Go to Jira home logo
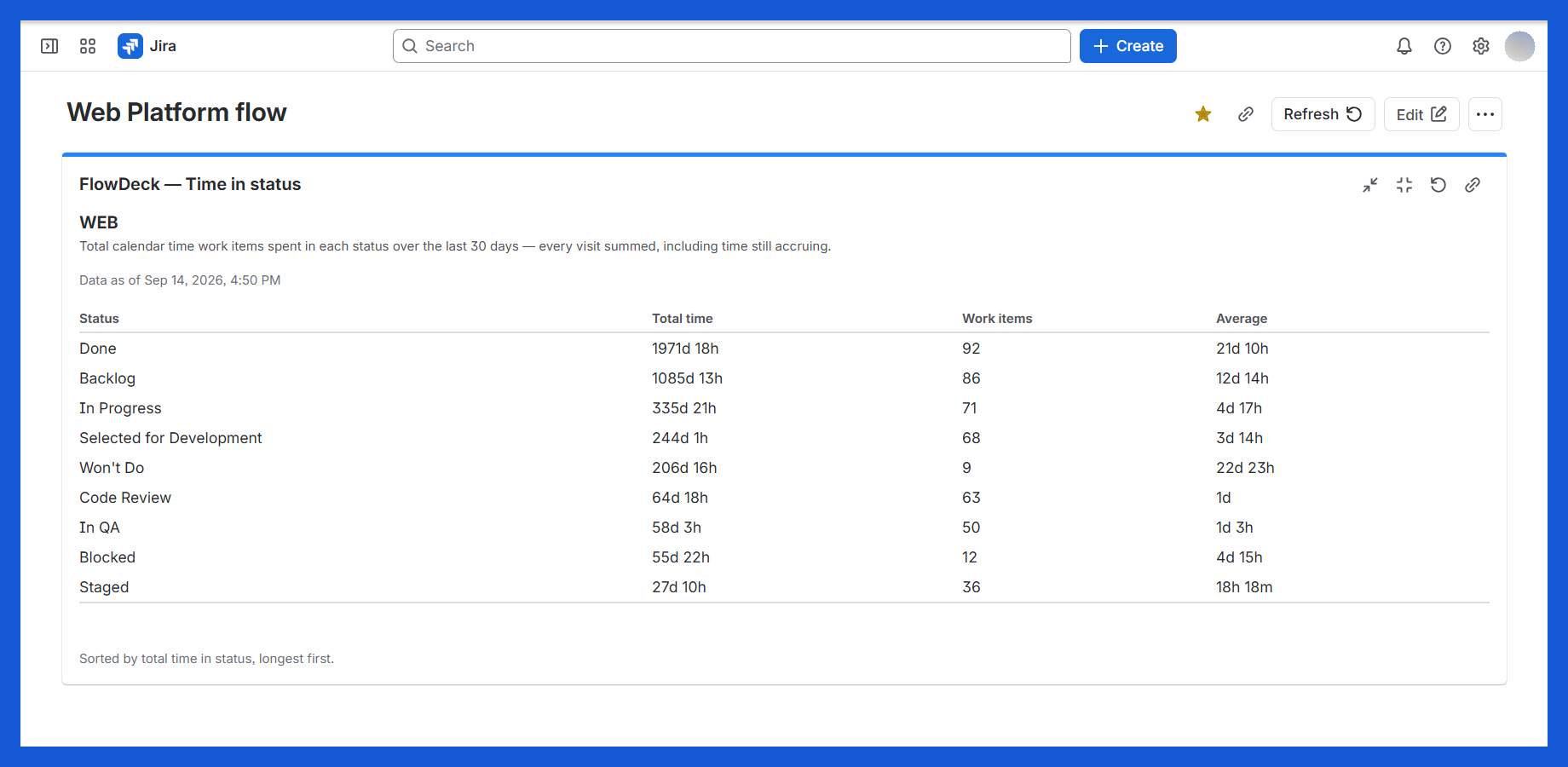Screen dimensions: 1568x767 [x=147, y=46]
